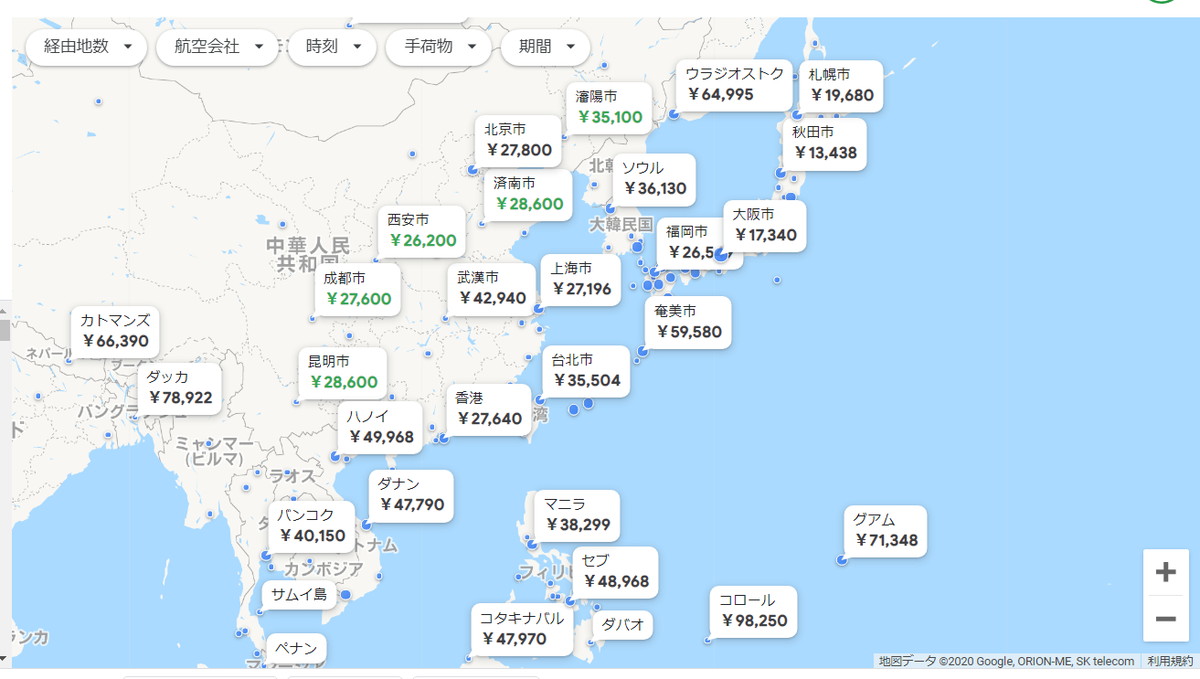The image size is (1200, 679).
Task: Pick the 瀋陽市 ¥35,100 destination card
Action: click(610, 108)
